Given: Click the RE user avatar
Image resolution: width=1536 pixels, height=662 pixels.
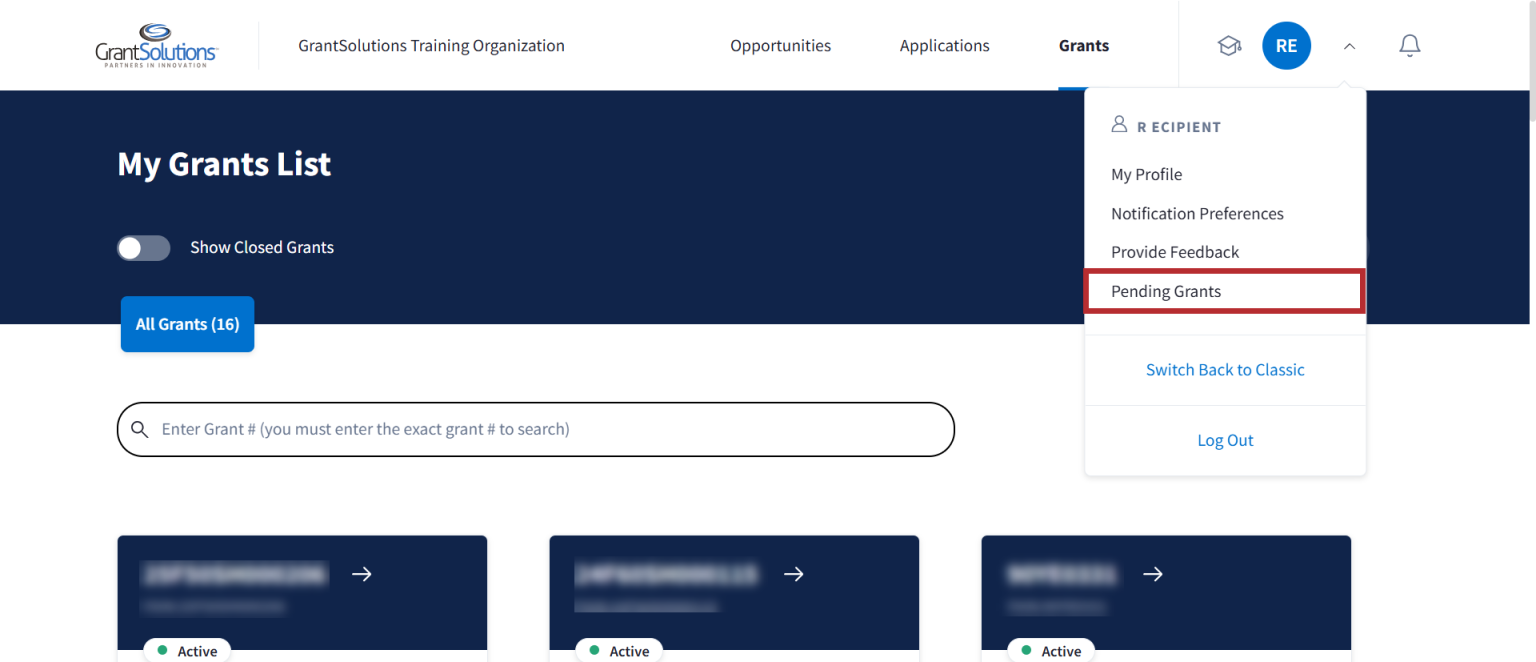Looking at the screenshot, I should click(x=1286, y=46).
